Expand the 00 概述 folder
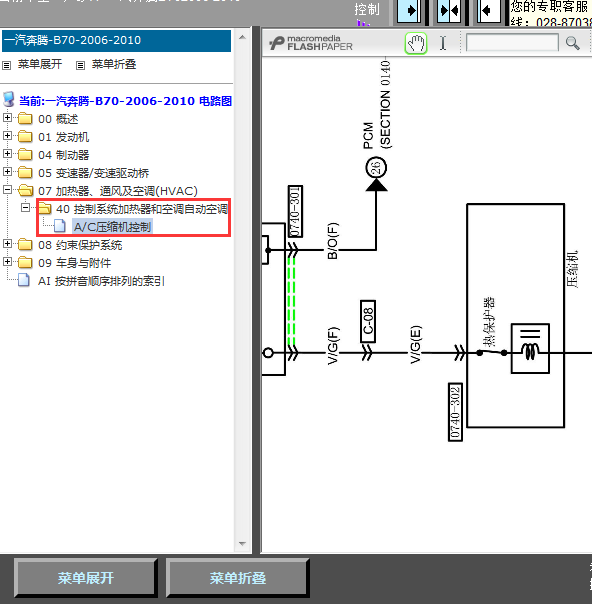Viewport: 592px width, 604px height. [7, 117]
